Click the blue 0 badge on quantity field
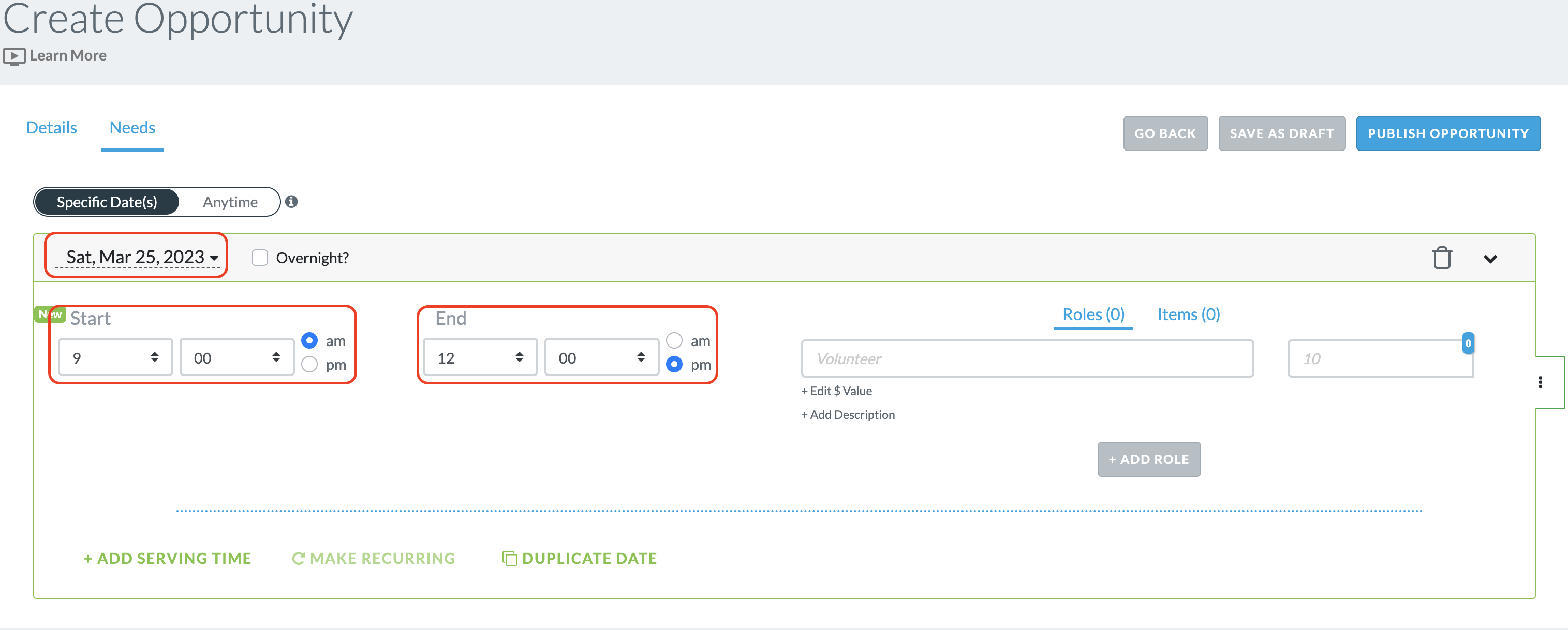 [1468, 343]
